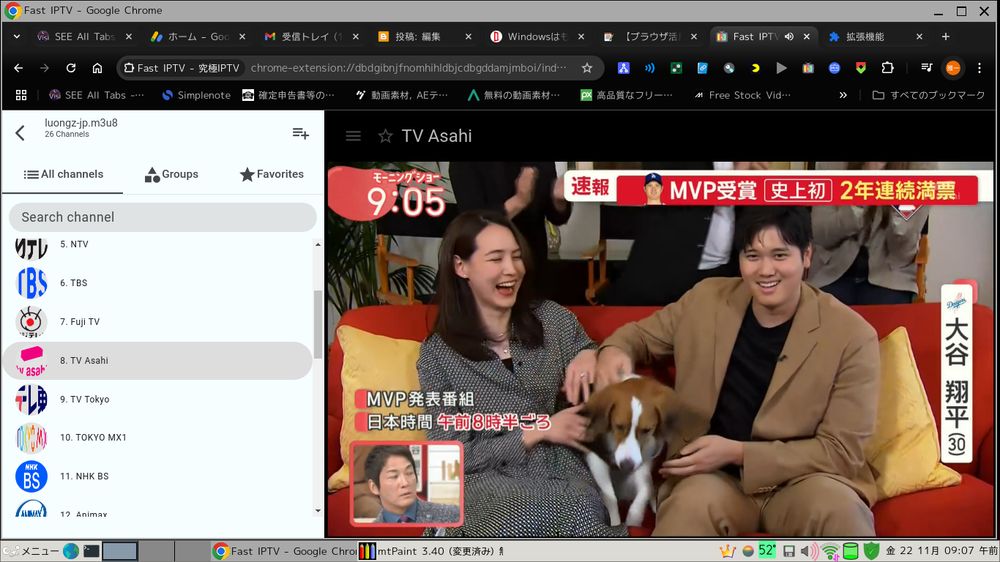Switch to SEE All Tabs browser tab
The height and width of the screenshot is (562, 1000).
coord(84,36)
